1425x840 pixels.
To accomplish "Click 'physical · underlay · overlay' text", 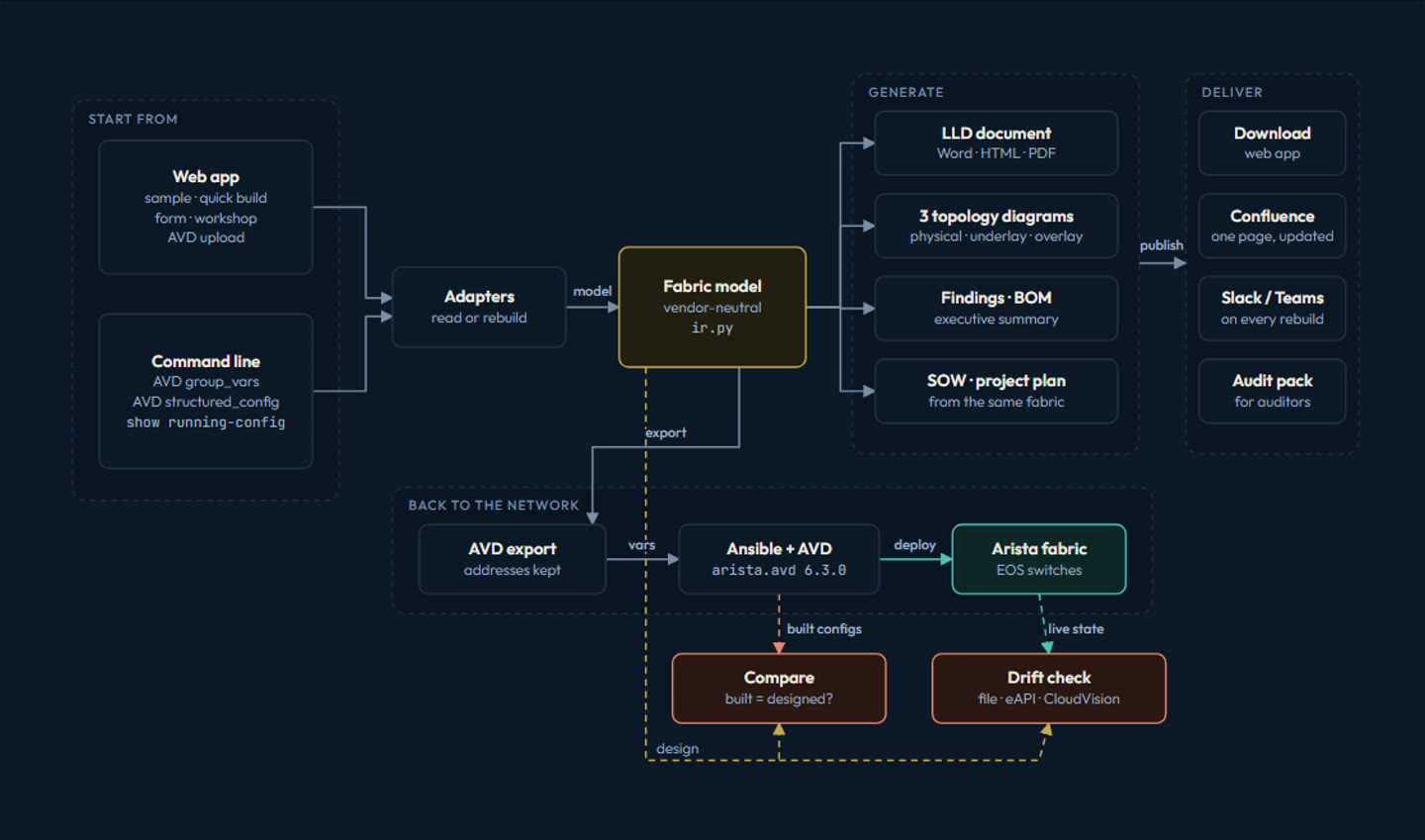I will (997, 236).
